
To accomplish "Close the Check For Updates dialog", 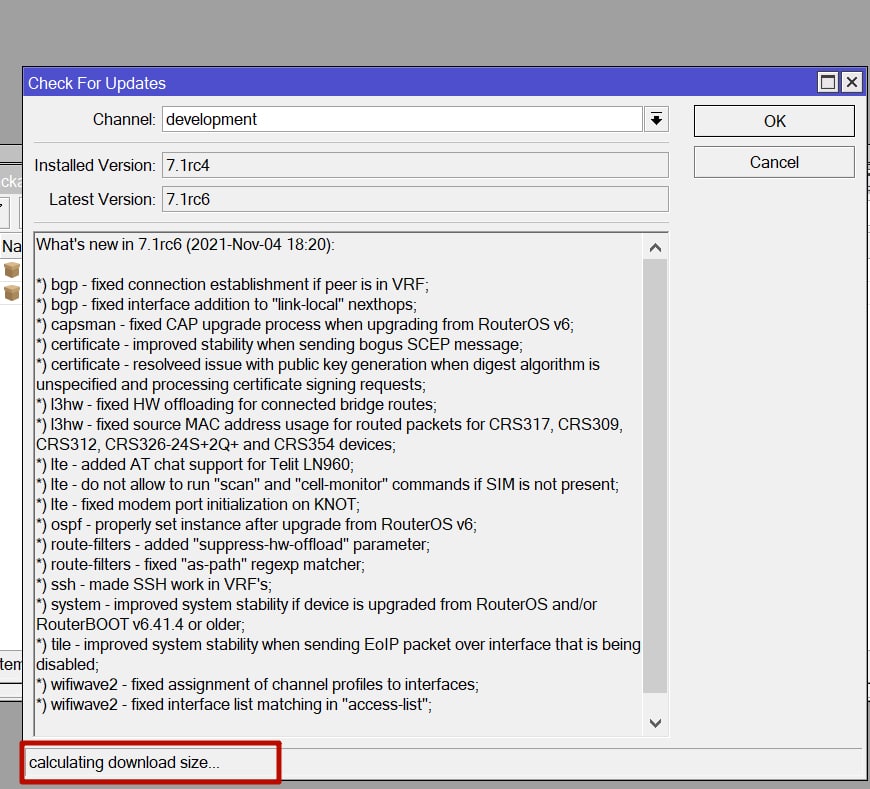I will tap(852, 83).
